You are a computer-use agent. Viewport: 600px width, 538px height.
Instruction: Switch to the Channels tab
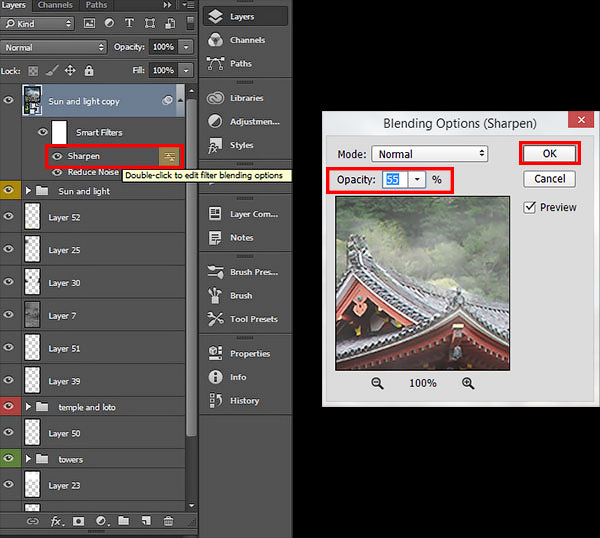point(55,5)
